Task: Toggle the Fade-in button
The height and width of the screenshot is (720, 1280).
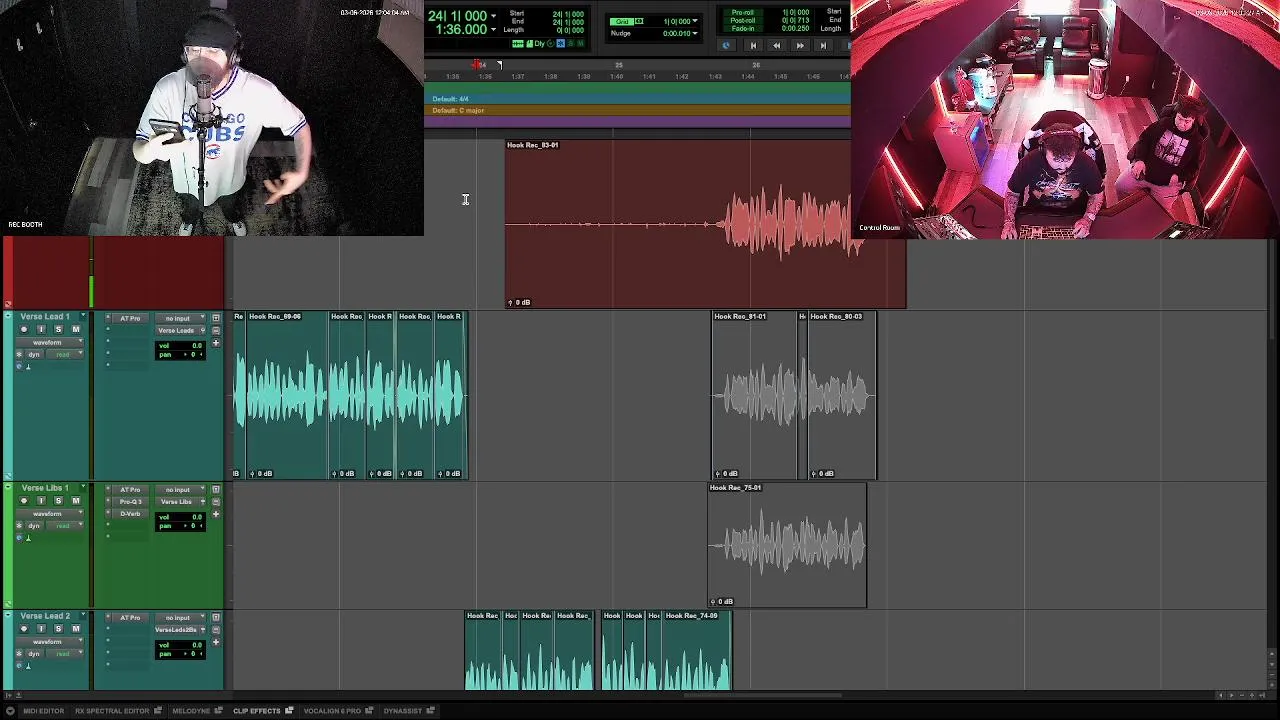Action: (x=743, y=28)
